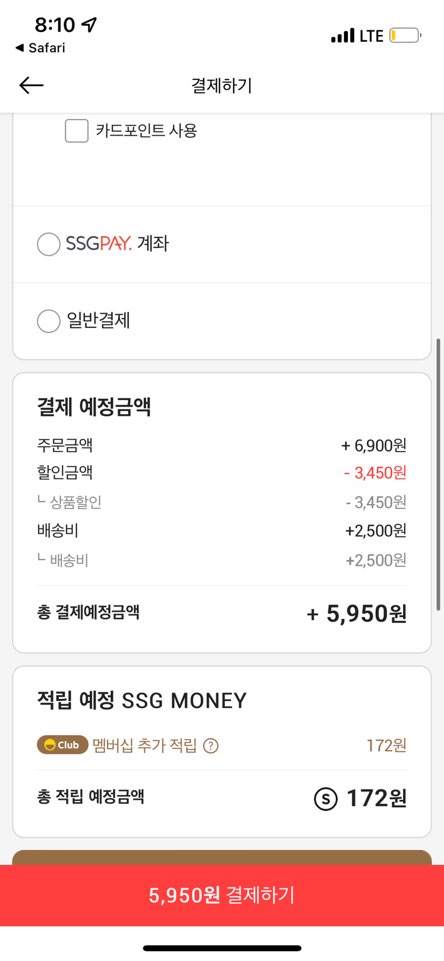This screenshot has height=961, width=444.
Task: Tap the 배송비 shipping fee row
Action: [222, 531]
